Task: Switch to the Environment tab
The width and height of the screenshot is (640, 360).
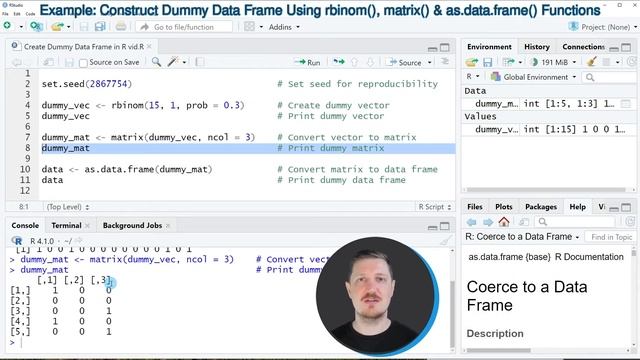Action: (489, 47)
